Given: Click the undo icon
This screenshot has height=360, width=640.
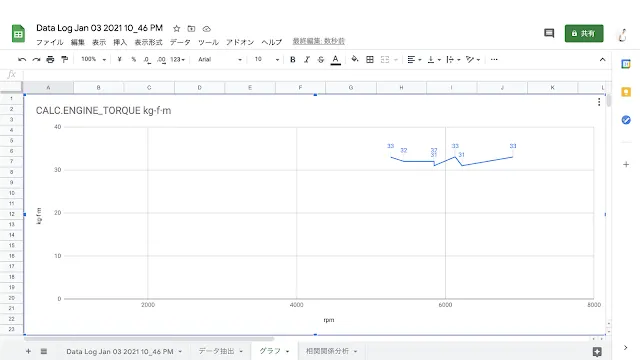Looking at the screenshot, I should [x=22, y=60].
